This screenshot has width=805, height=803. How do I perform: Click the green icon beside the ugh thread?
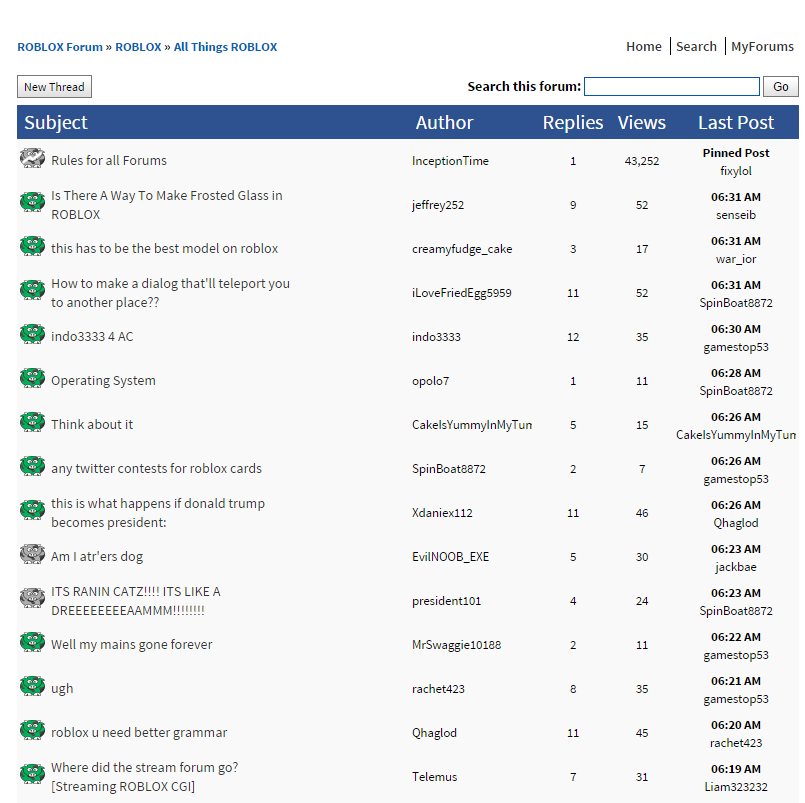click(32, 686)
